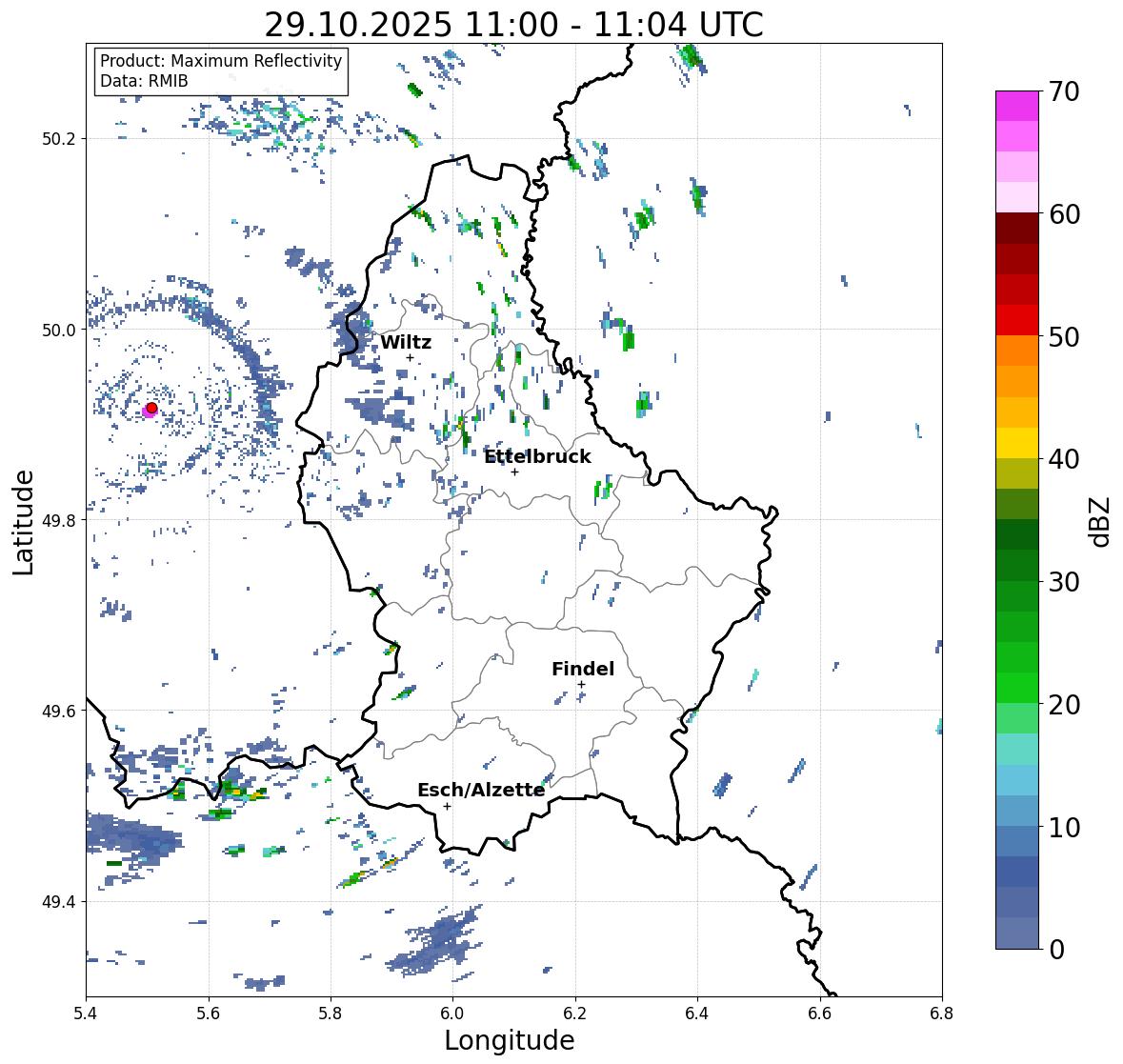Click the cross marker under Findel

coord(581,685)
